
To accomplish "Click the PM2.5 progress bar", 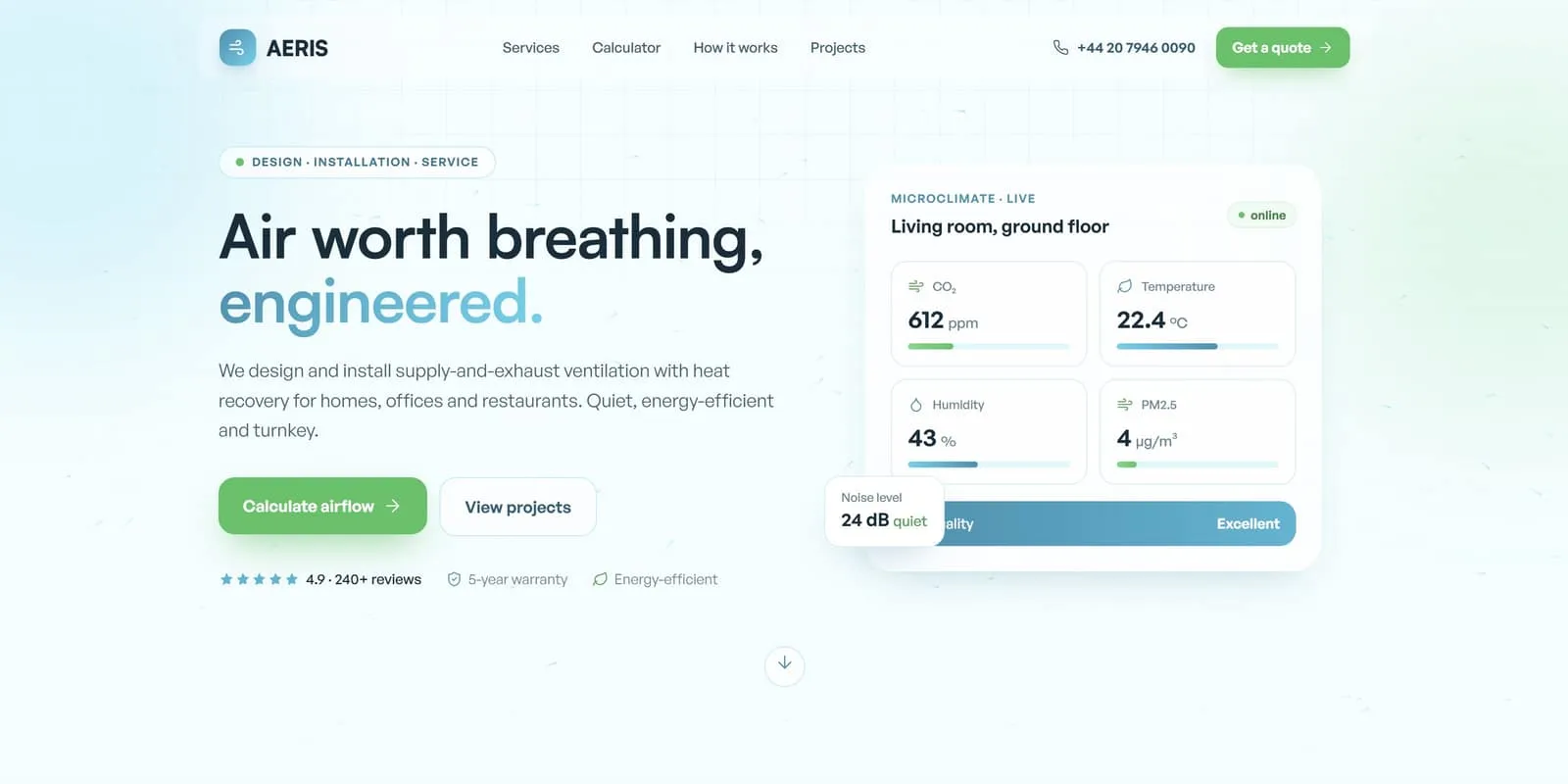I will pos(1198,465).
